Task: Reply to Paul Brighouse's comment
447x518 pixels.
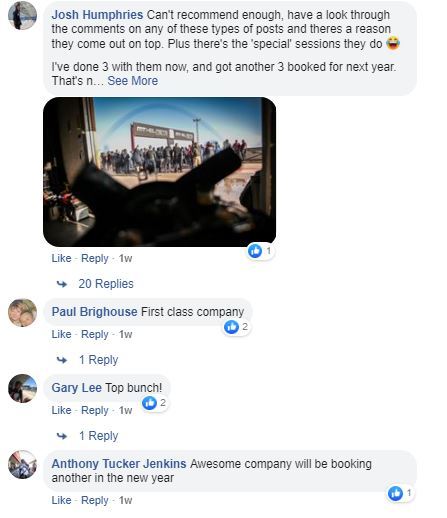Action: point(95,334)
